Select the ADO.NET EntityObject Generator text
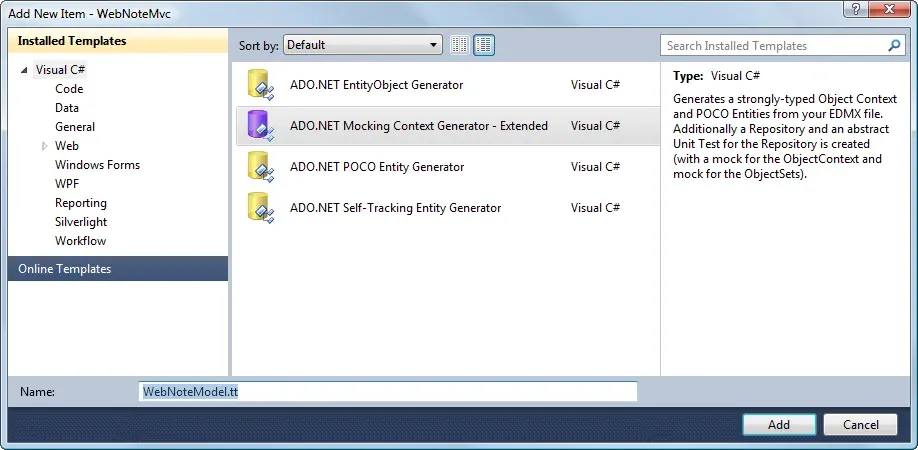The width and height of the screenshot is (918, 450). click(376, 85)
